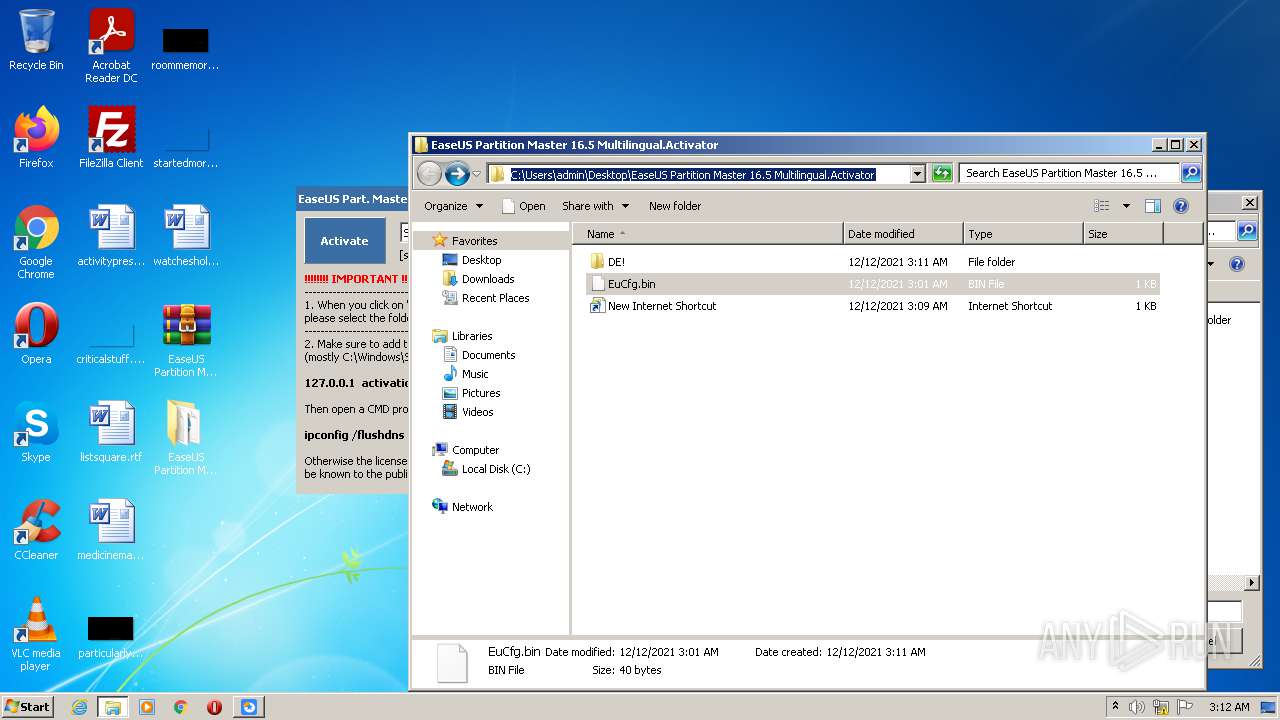The image size is (1280, 720).
Task: Open the address bar history dropdown
Action: pos(917,174)
